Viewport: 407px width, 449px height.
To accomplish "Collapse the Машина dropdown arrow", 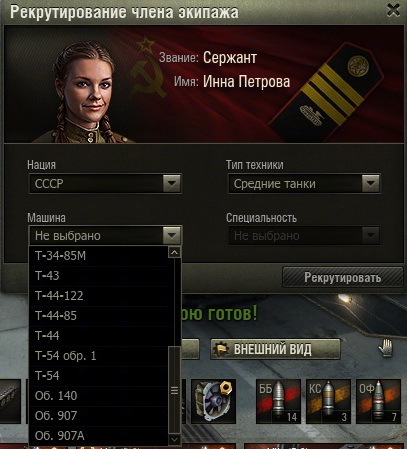I will pos(172,235).
